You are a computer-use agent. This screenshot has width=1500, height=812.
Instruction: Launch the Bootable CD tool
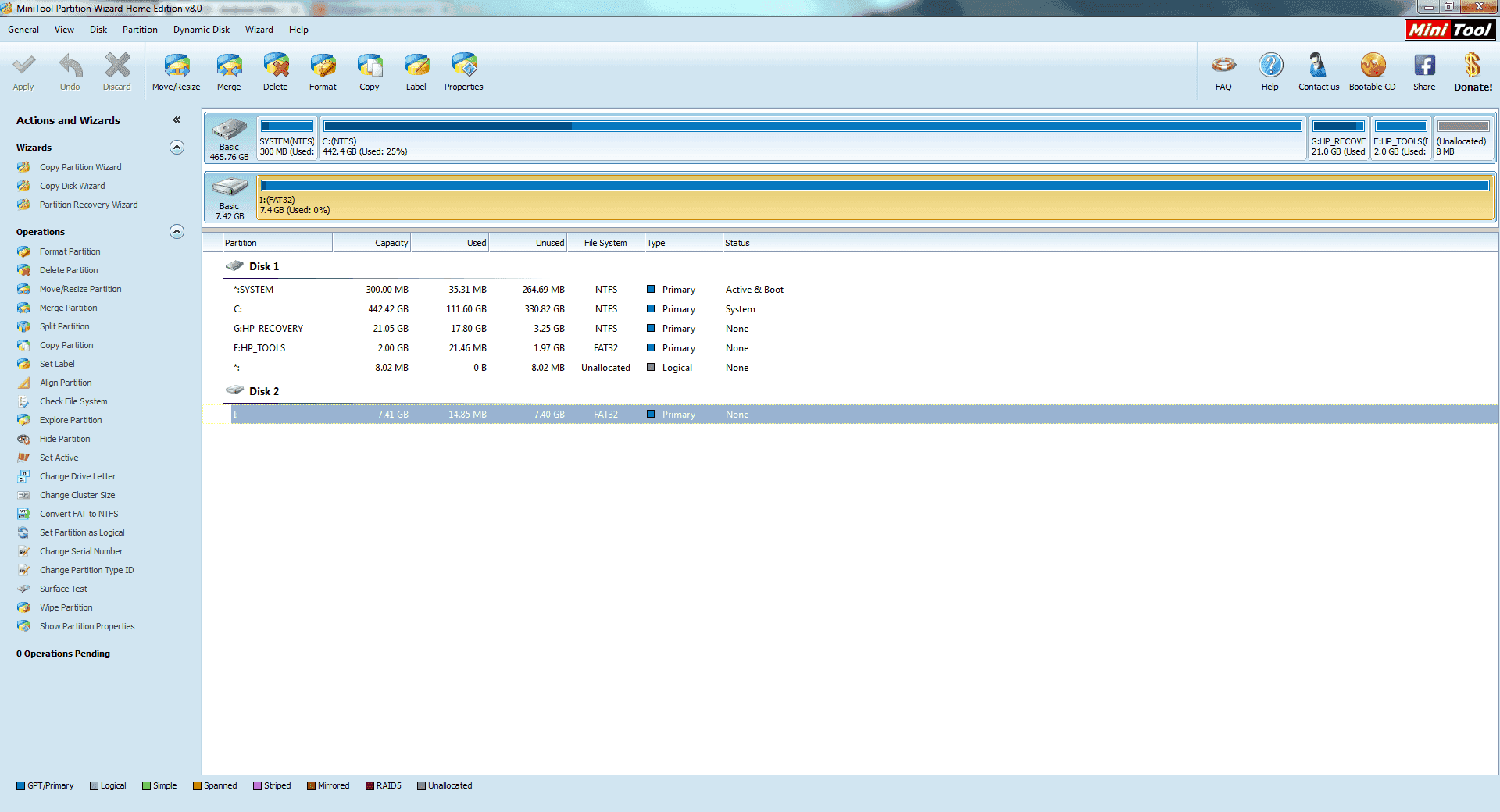tap(1373, 72)
